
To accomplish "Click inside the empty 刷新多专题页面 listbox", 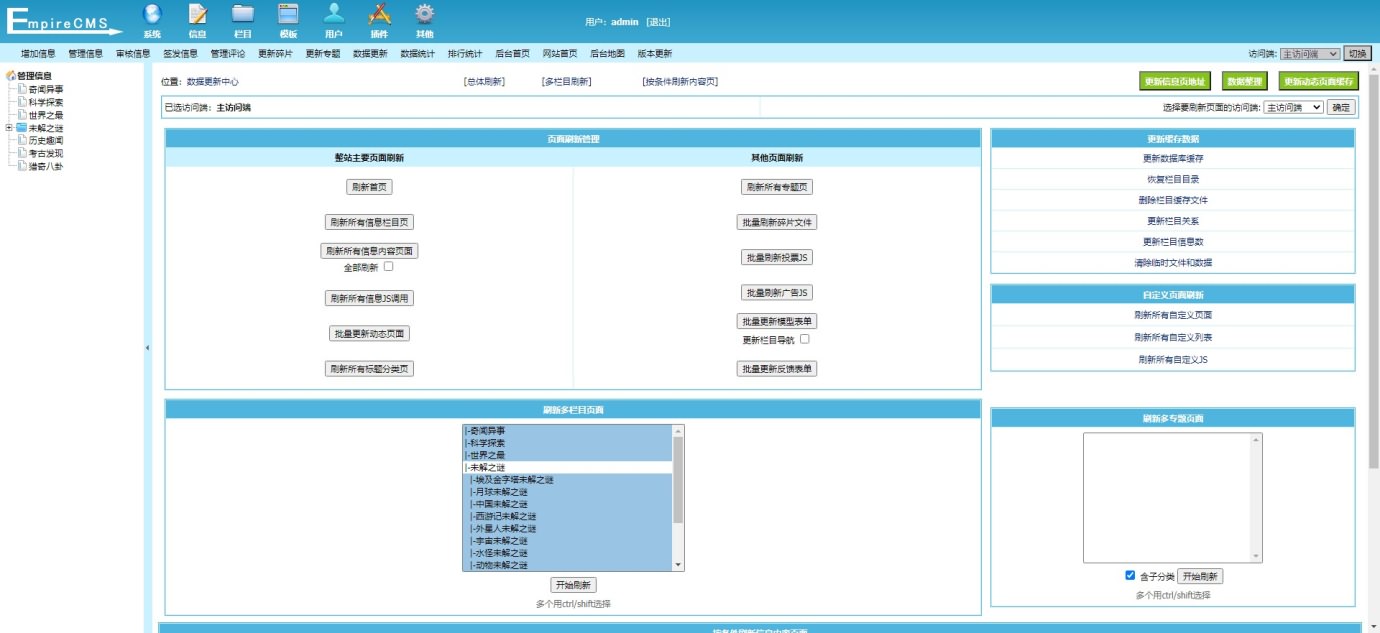I will [x=1172, y=498].
